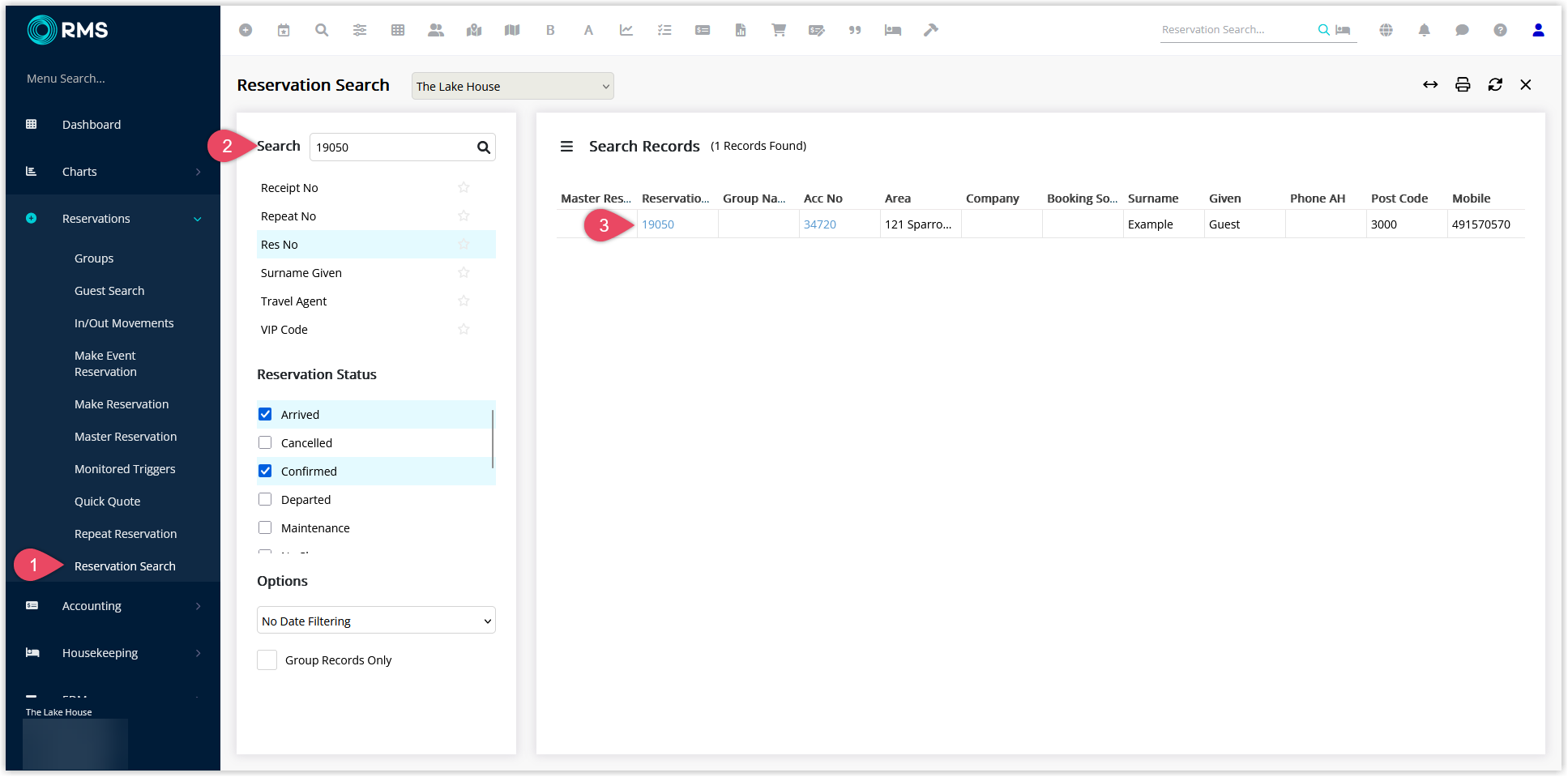Screen dimensions: 1568x777
Task: Click the expand width arrows icon
Action: 1430,84
